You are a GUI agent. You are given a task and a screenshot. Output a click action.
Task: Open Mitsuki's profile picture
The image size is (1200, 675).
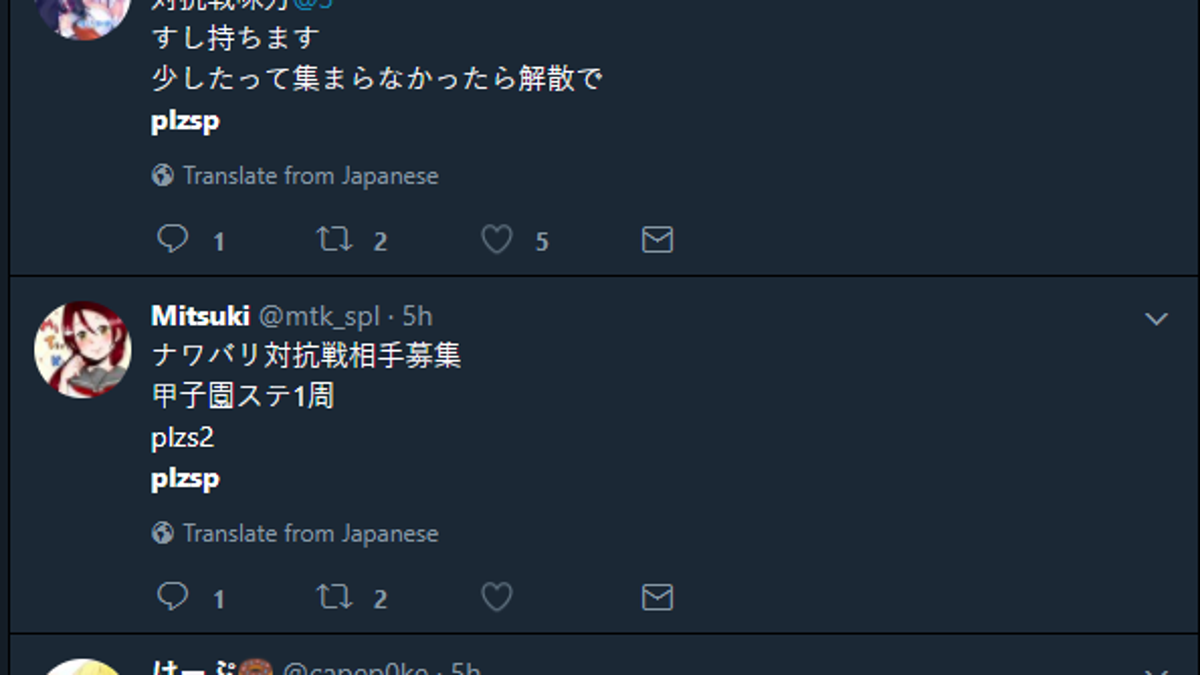tap(83, 350)
